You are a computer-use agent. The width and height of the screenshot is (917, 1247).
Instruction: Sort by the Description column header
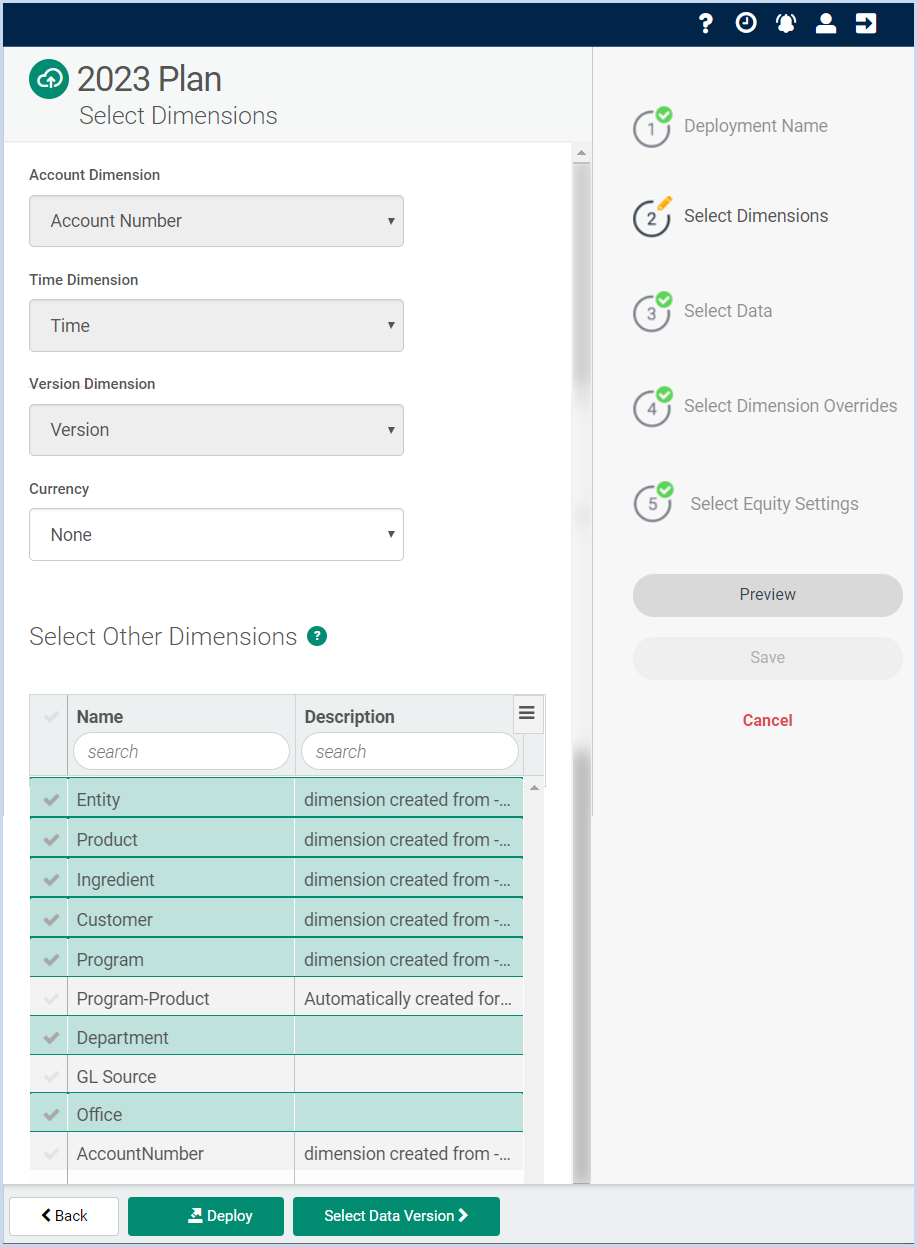(x=349, y=716)
